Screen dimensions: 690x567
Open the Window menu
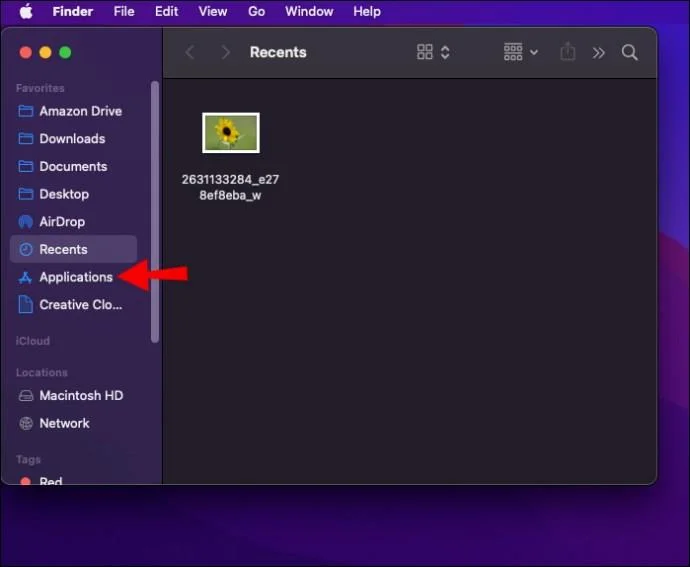[309, 11]
